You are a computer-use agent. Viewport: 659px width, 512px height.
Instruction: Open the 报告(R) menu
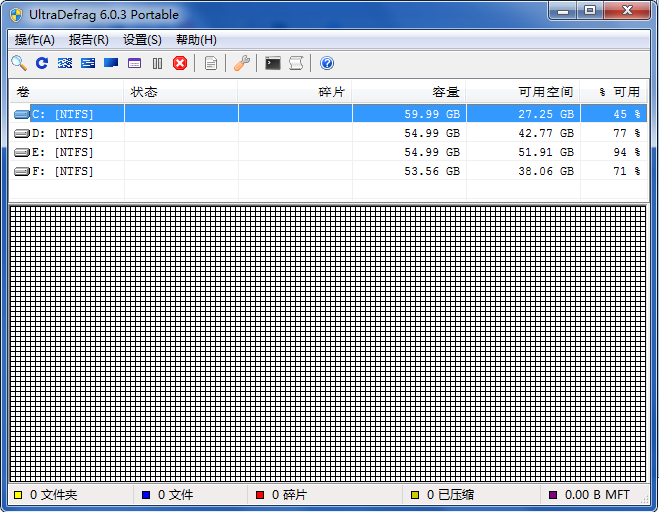tap(89, 40)
